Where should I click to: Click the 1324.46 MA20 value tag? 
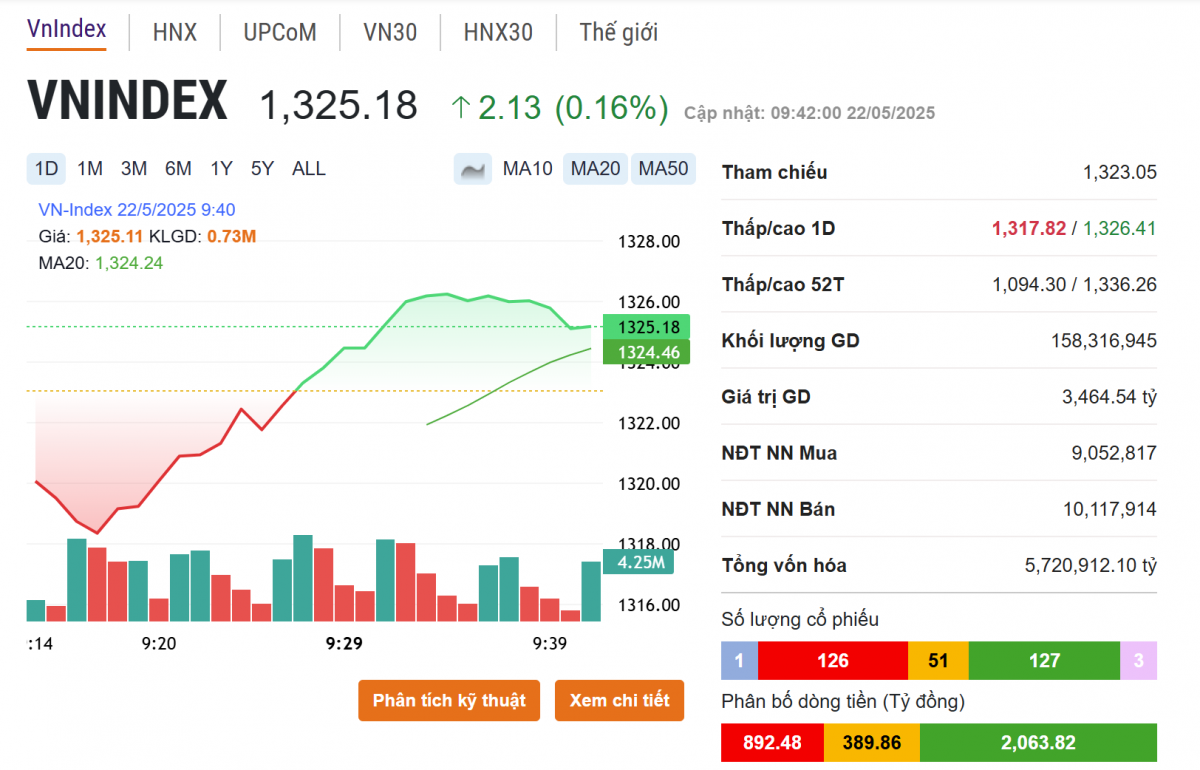coord(648,352)
